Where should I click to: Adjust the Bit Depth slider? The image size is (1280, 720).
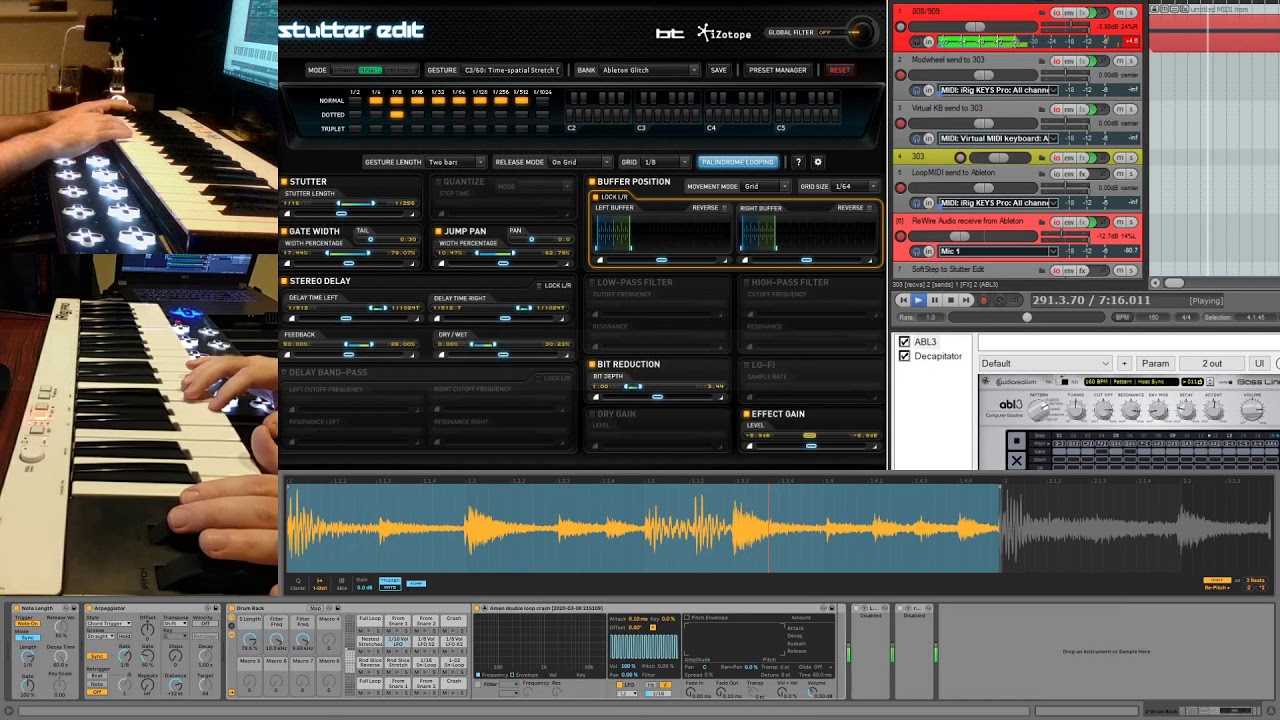658,397
